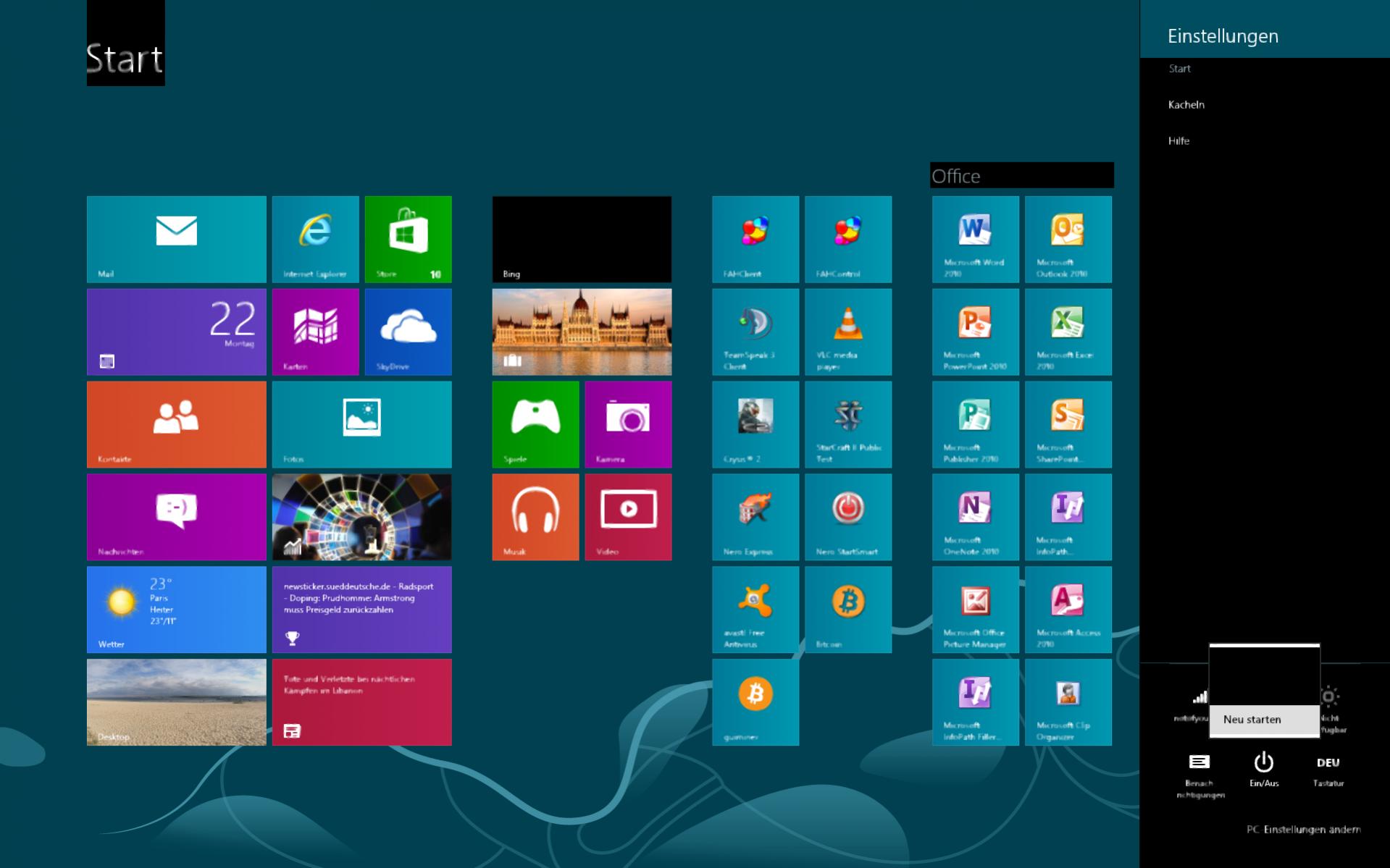Launch the Microsoft SharePoint tile
Image resolution: width=1390 pixels, height=868 pixels.
pos(1068,424)
